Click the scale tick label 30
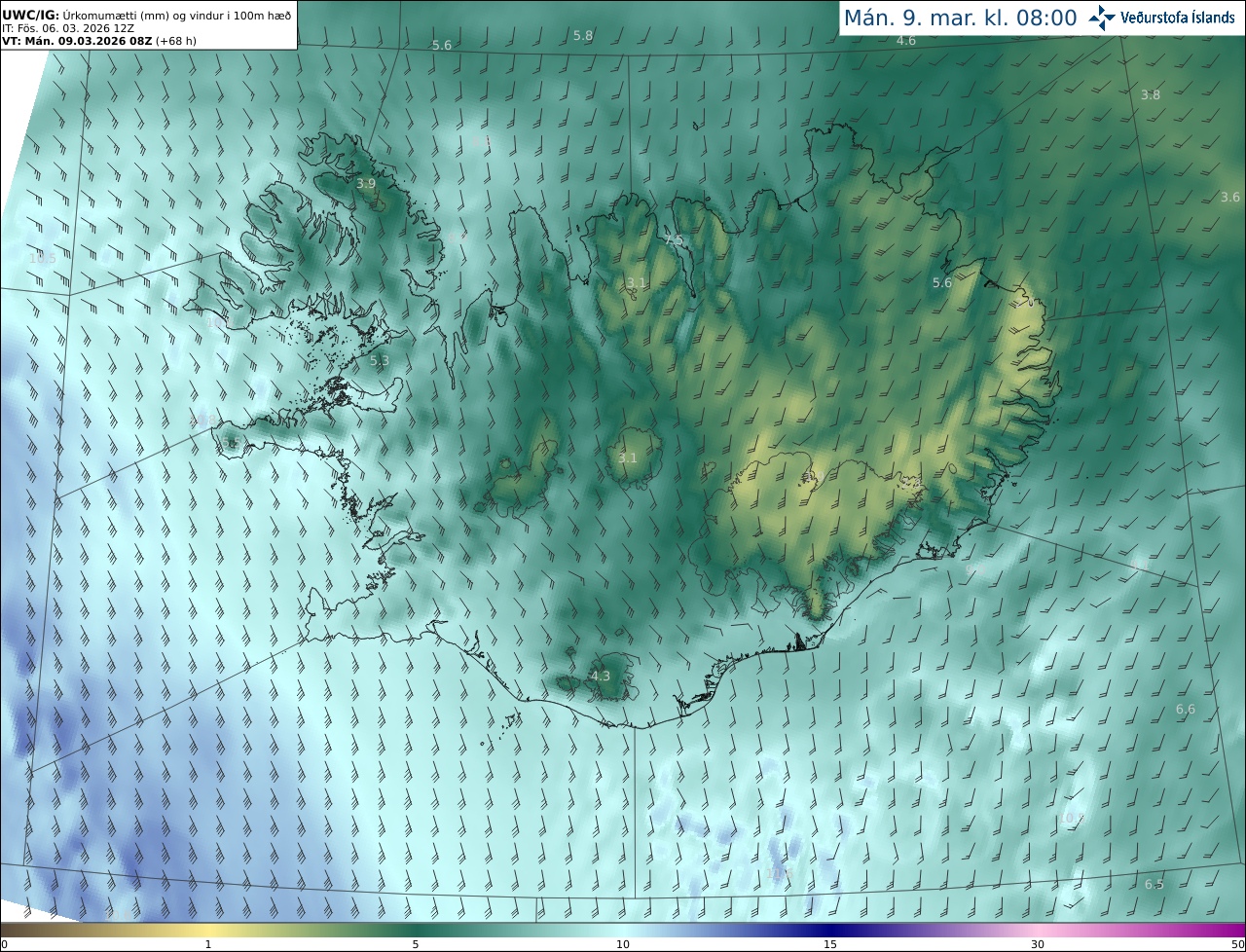The width and height of the screenshot is (1246, 952). [x=1038, y=944]
